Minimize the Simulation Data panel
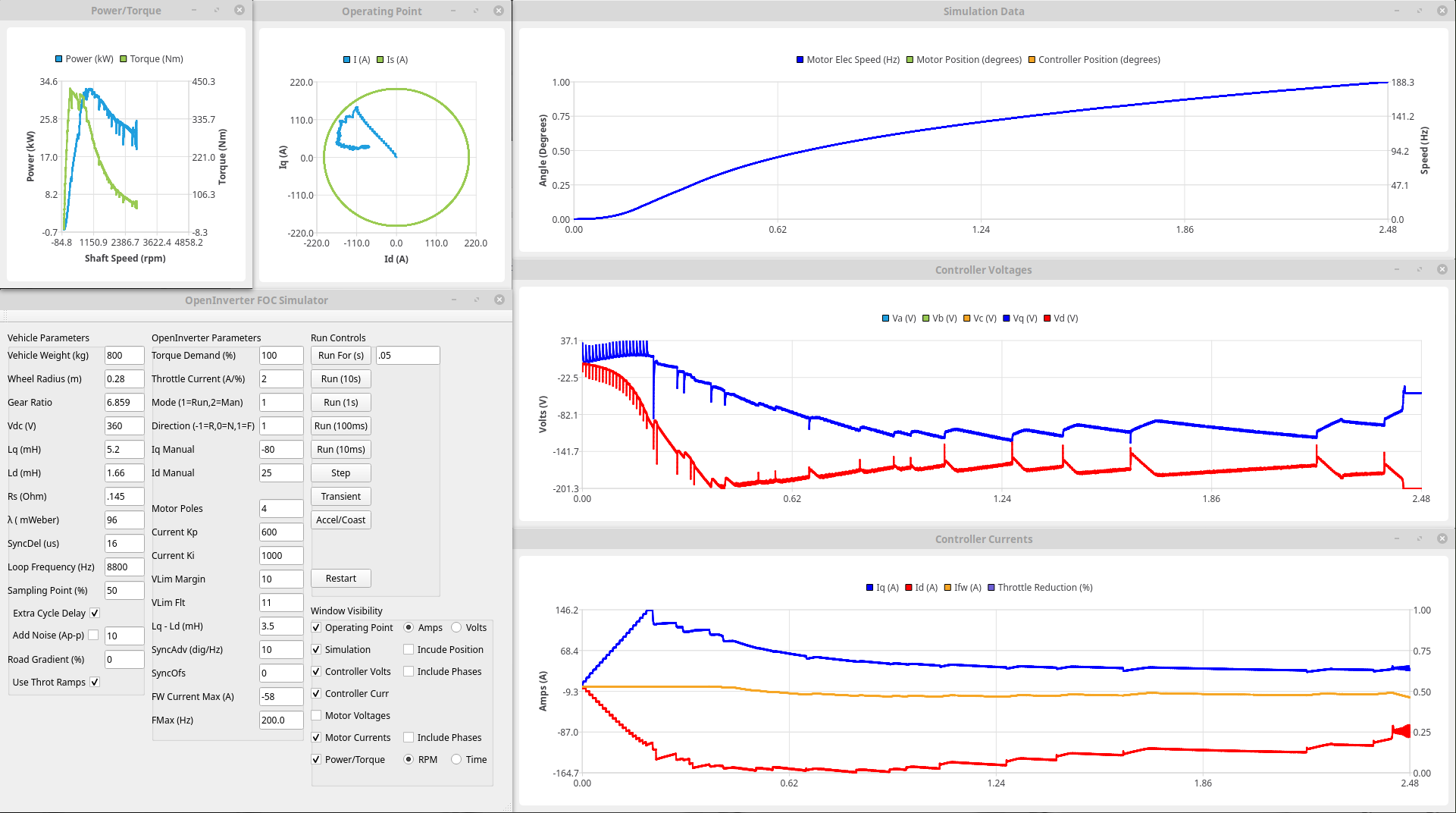The image size is (1456, 813). coord(1397,11)
